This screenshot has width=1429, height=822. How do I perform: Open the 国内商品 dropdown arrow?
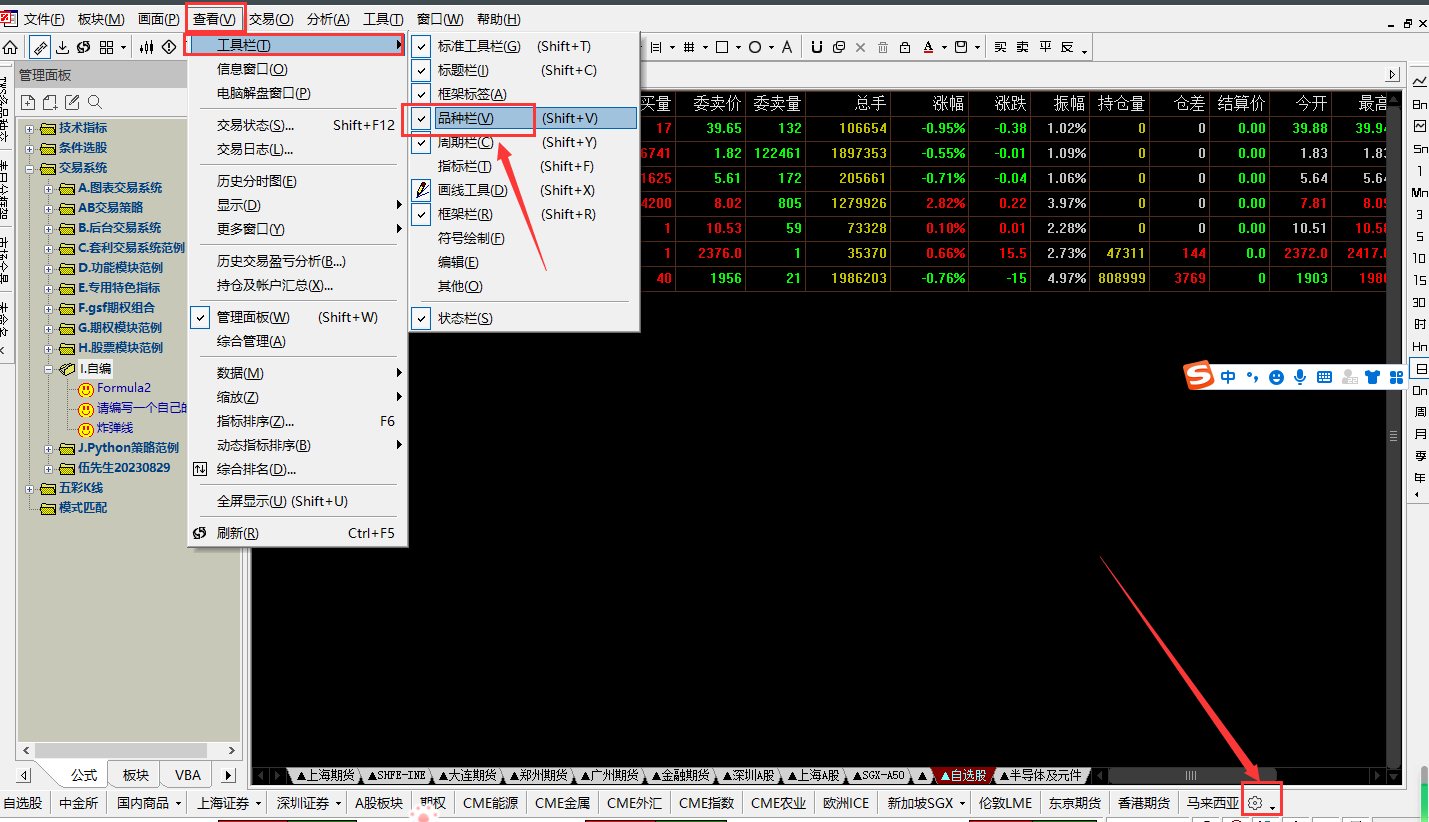coord(178,803)
